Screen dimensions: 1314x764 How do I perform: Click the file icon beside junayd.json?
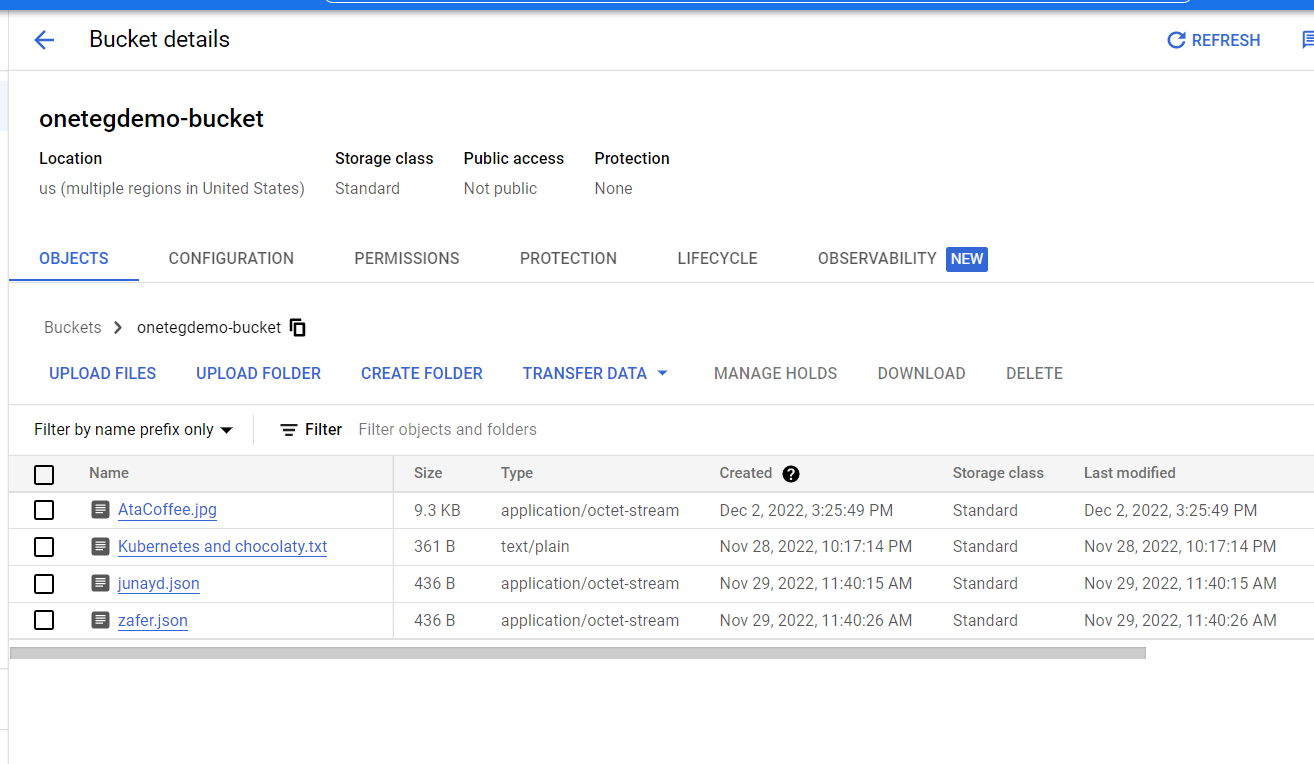point(100,583)
